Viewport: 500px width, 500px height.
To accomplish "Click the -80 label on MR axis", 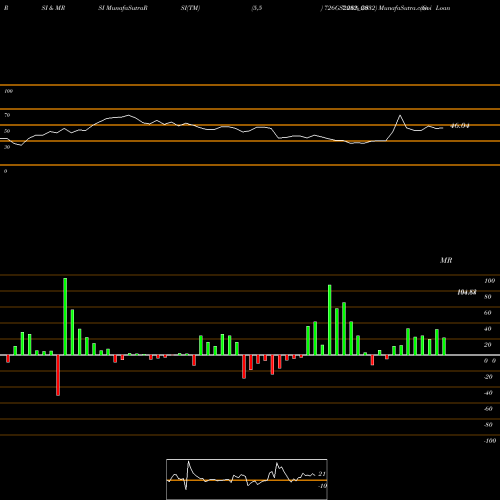I will [x=488, y=425].
